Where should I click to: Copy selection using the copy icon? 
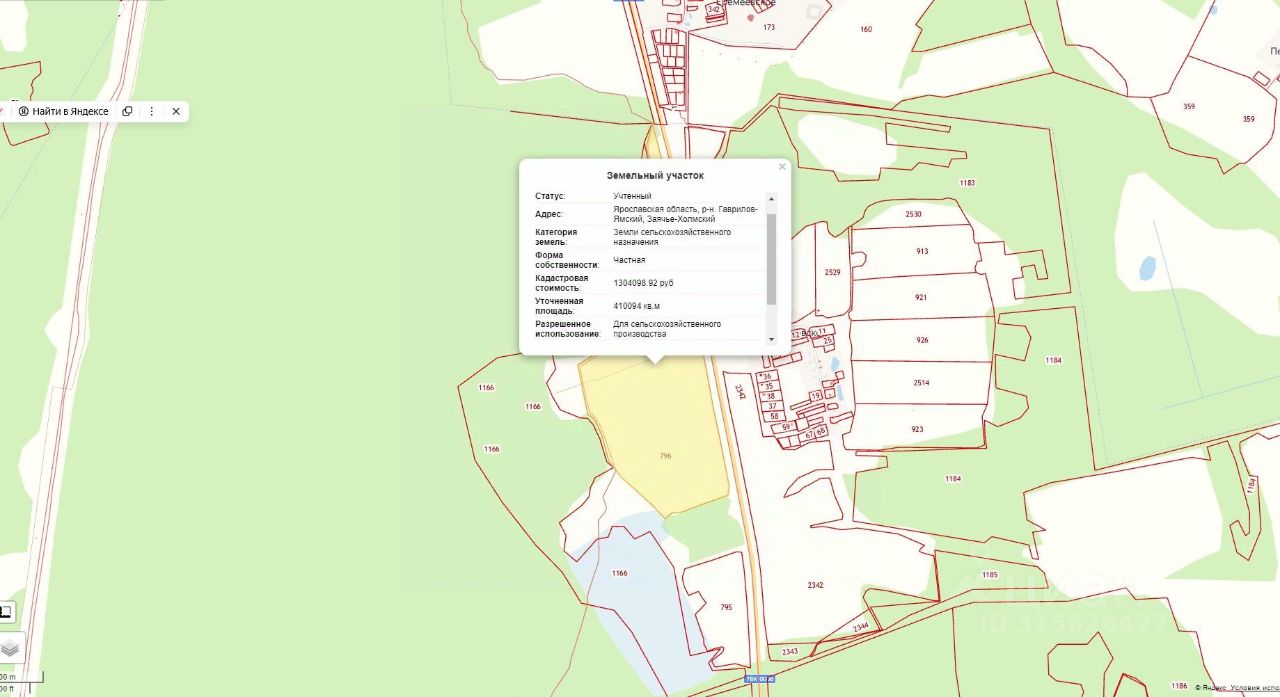pyautogui.click(x=127, y=111)
